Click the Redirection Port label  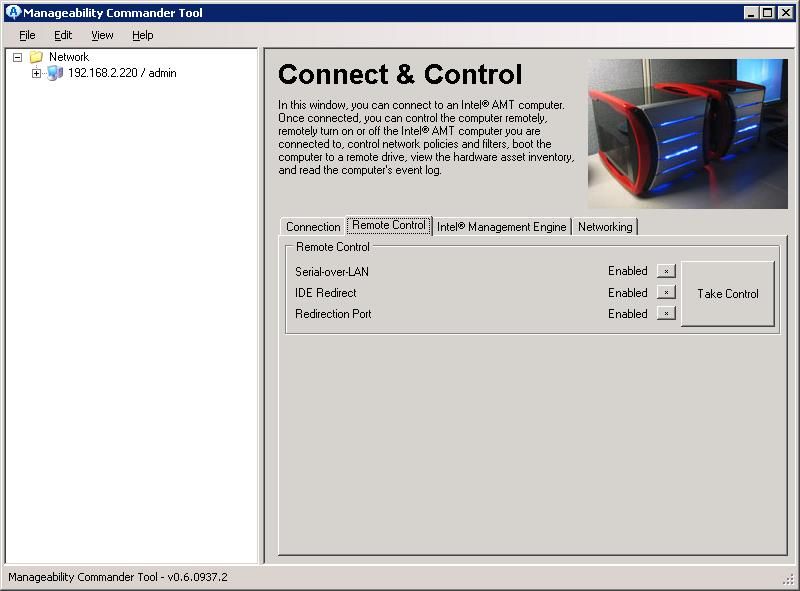(x=333, y=314)
